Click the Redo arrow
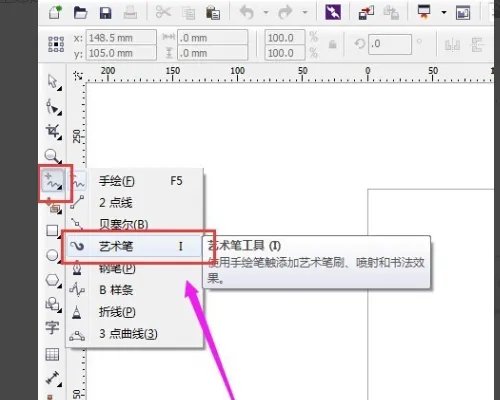Image resolution: width=500 pixels, height=400 pixels. coord(286,13)
